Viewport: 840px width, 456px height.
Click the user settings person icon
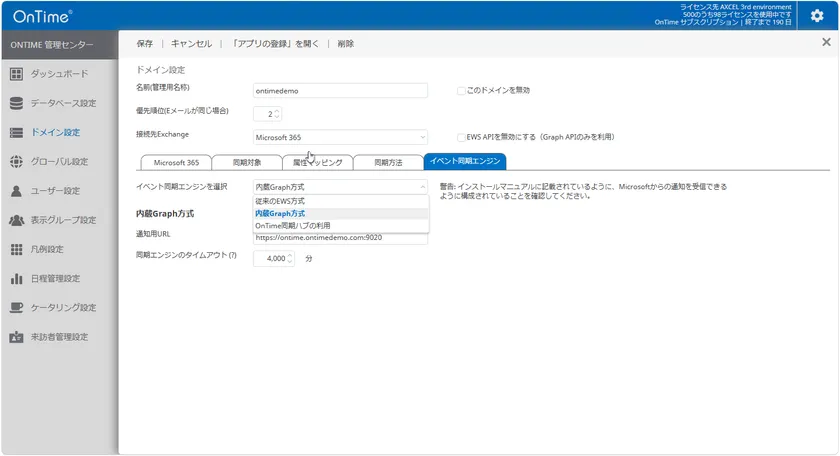tap(17, 191)
